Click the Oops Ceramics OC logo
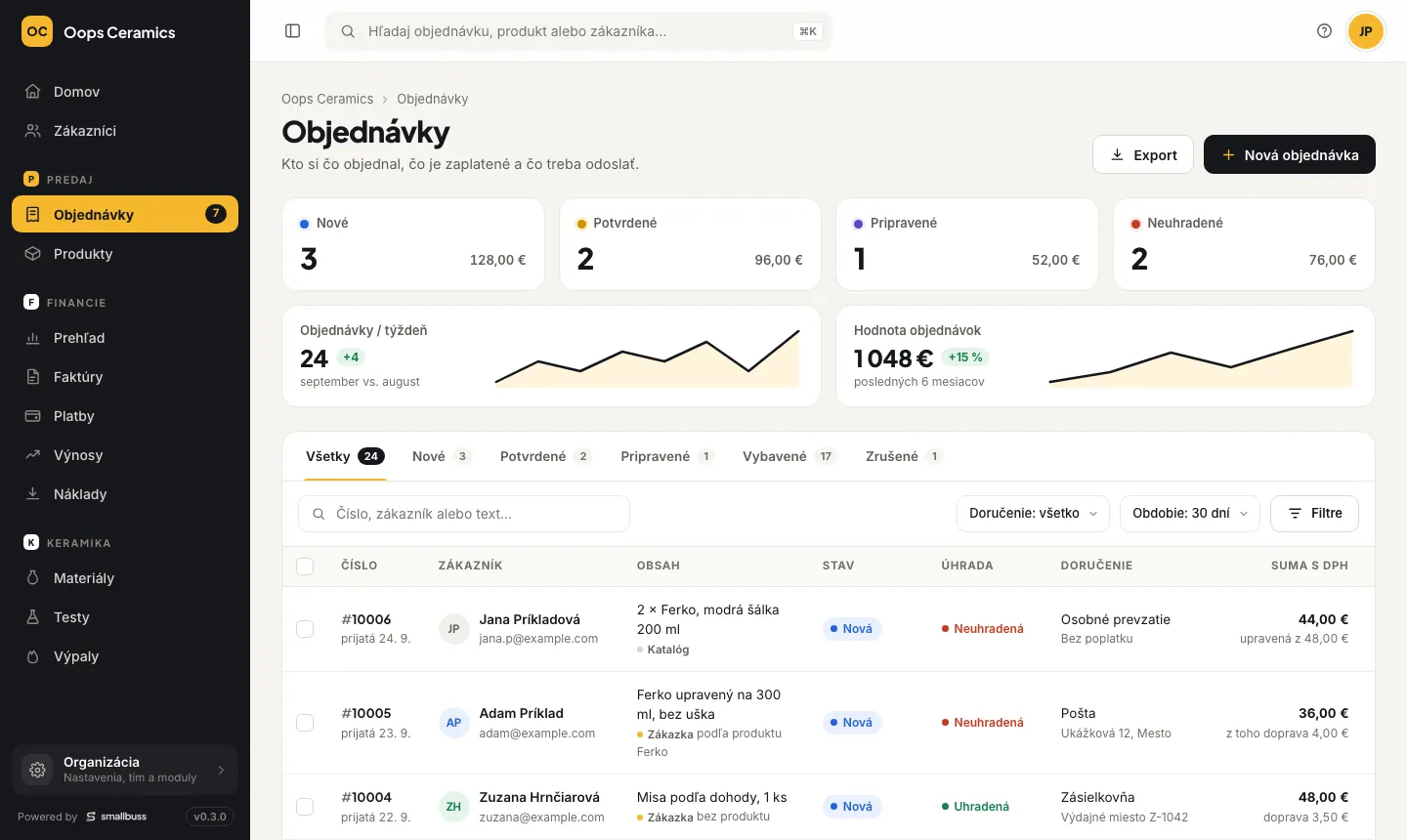The image size is (1407, 840). click(37, 31)
